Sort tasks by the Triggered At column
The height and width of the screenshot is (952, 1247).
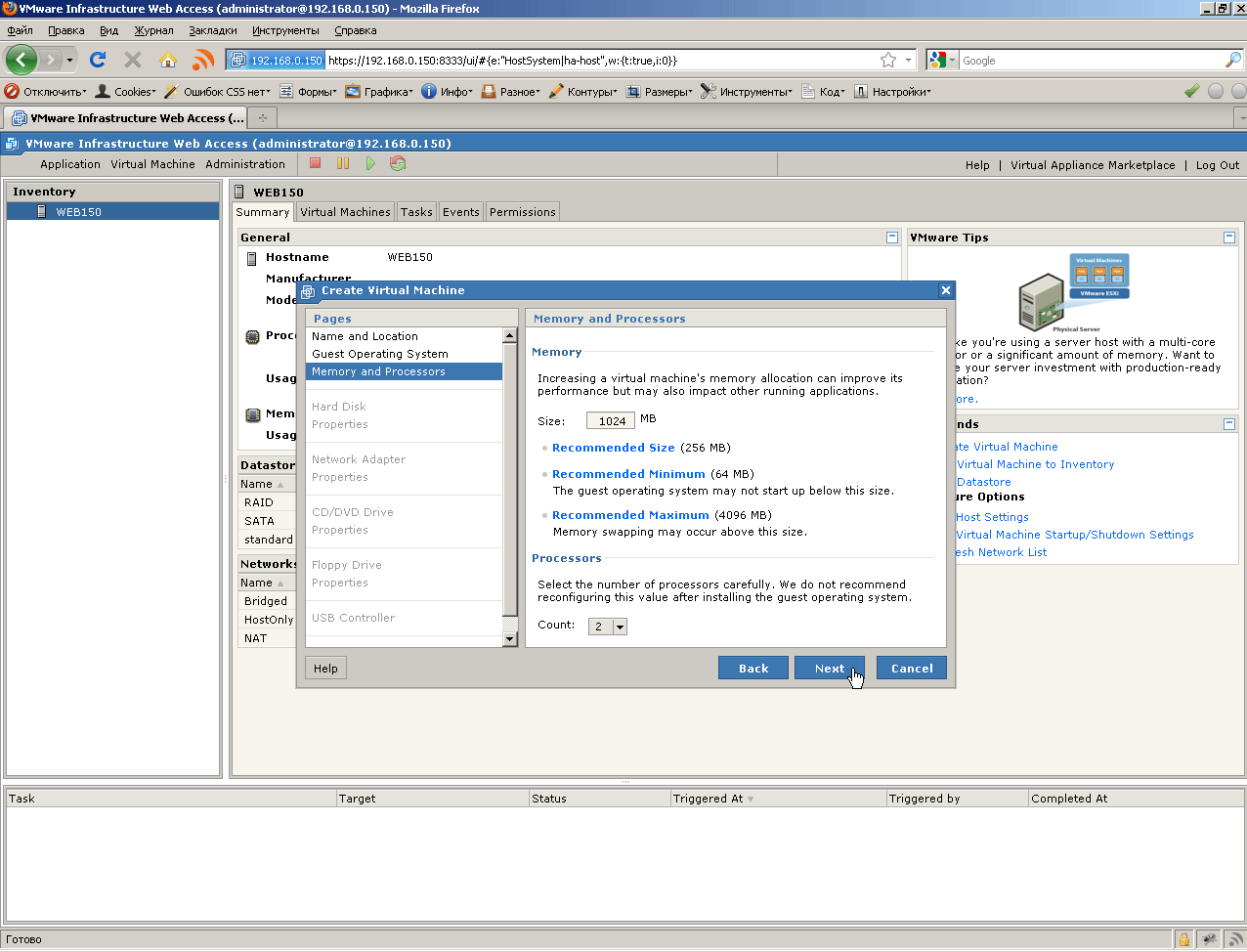[x=778, y=799]
